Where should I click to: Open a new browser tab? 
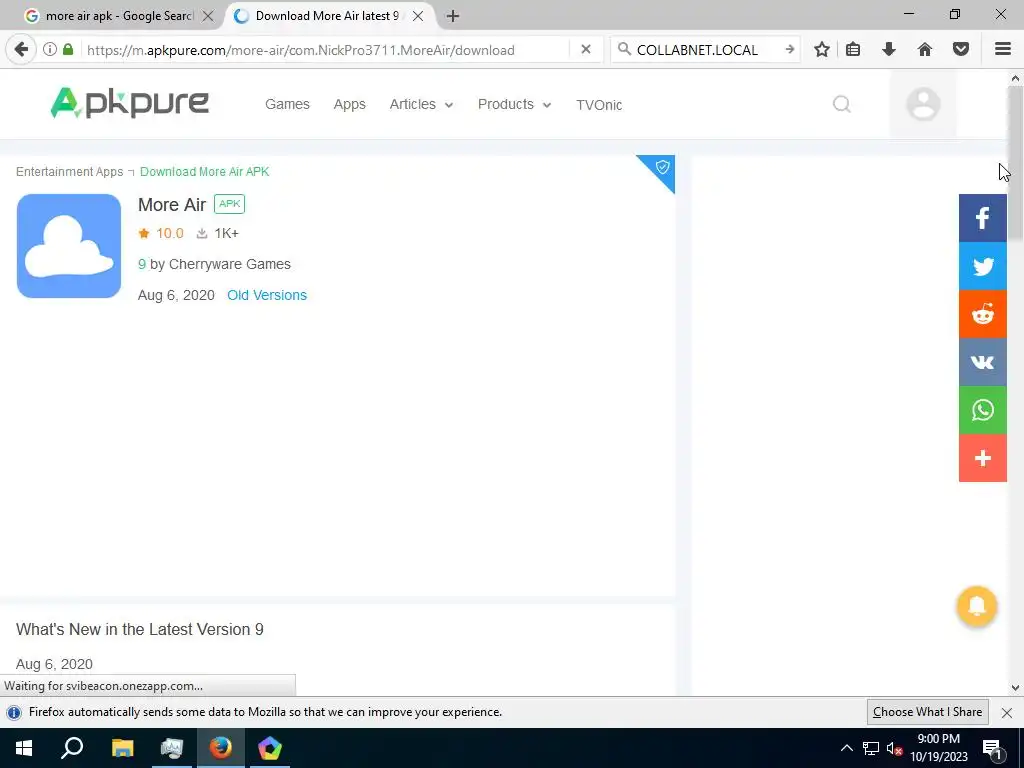[453, 16]
